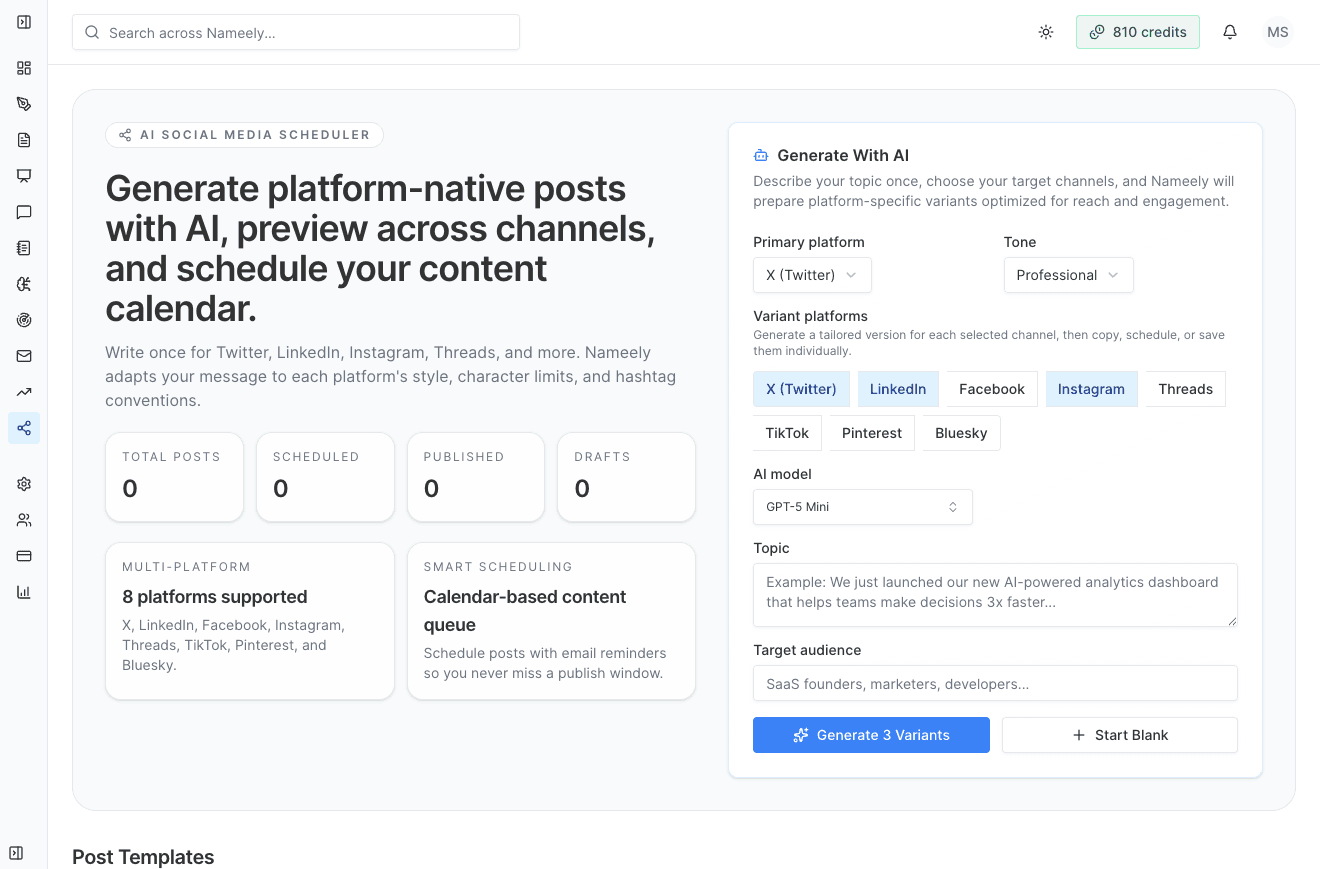Select the chat bubble icon in sidebar
The height and width of the screenshot is (869, 1320).
tap(24, 211)
